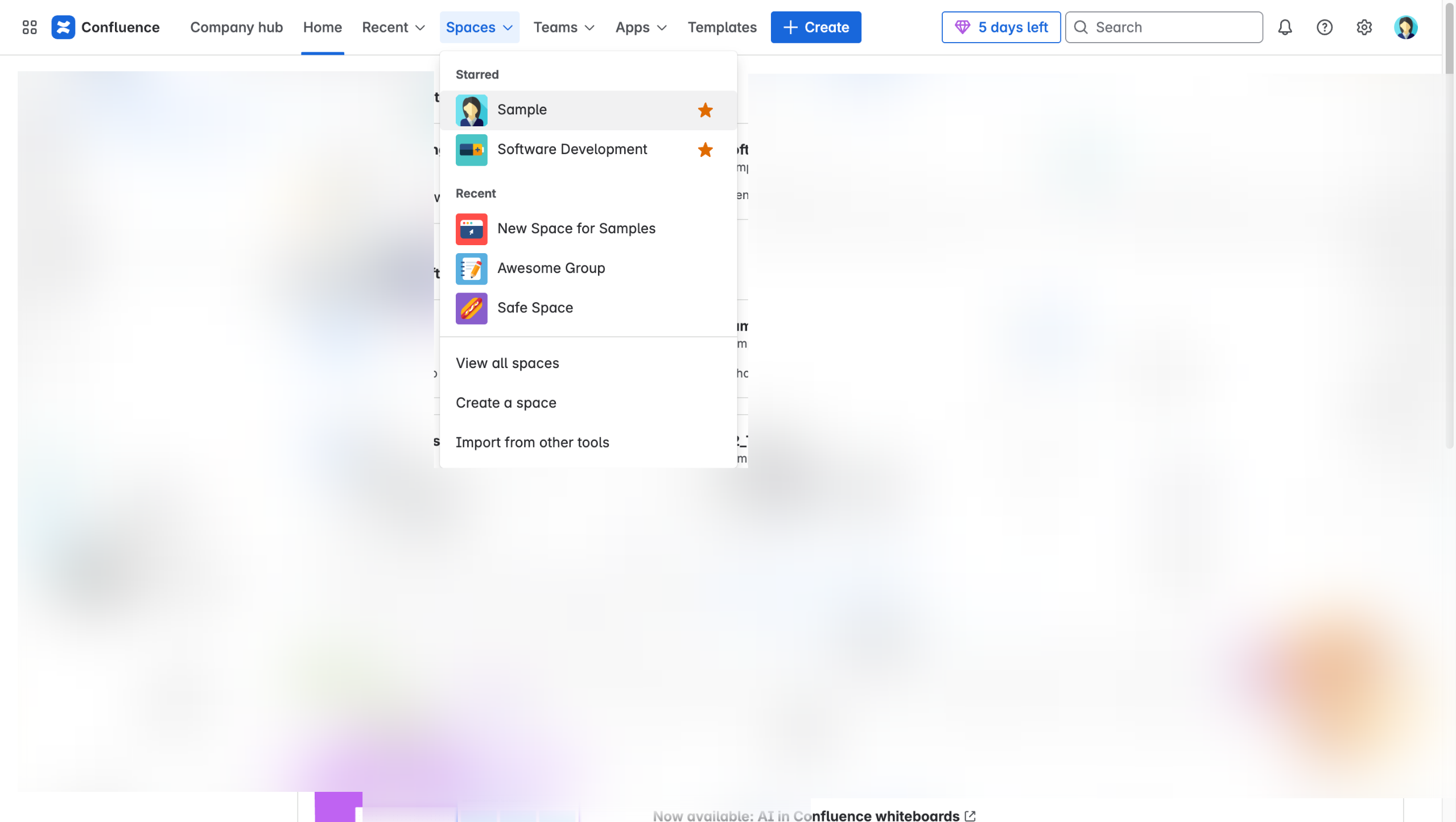The width and height of the screenshot is (1456, 822).
Task: Click the Confluence logo icon
Action: tap(63, 27)
